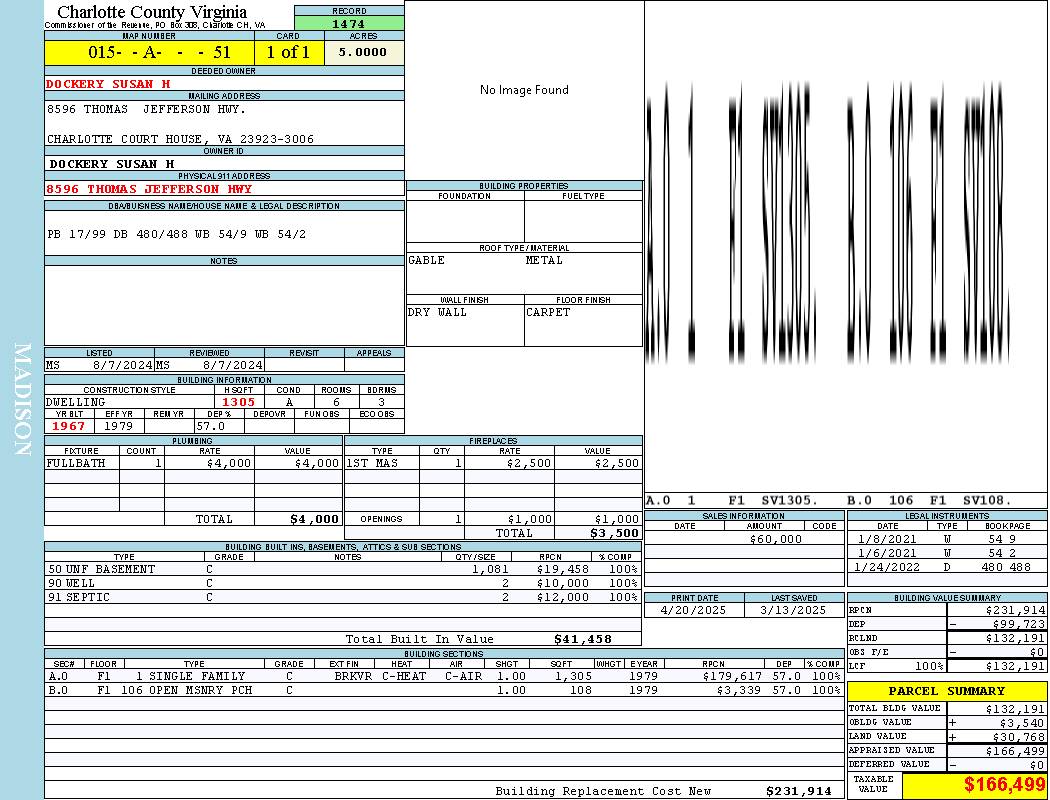The width and height of the screenshot is (1050, 800).
Task: Click Building Replacement Cost New $231,914
Action: pyautogui.click(x=798, y=791)
